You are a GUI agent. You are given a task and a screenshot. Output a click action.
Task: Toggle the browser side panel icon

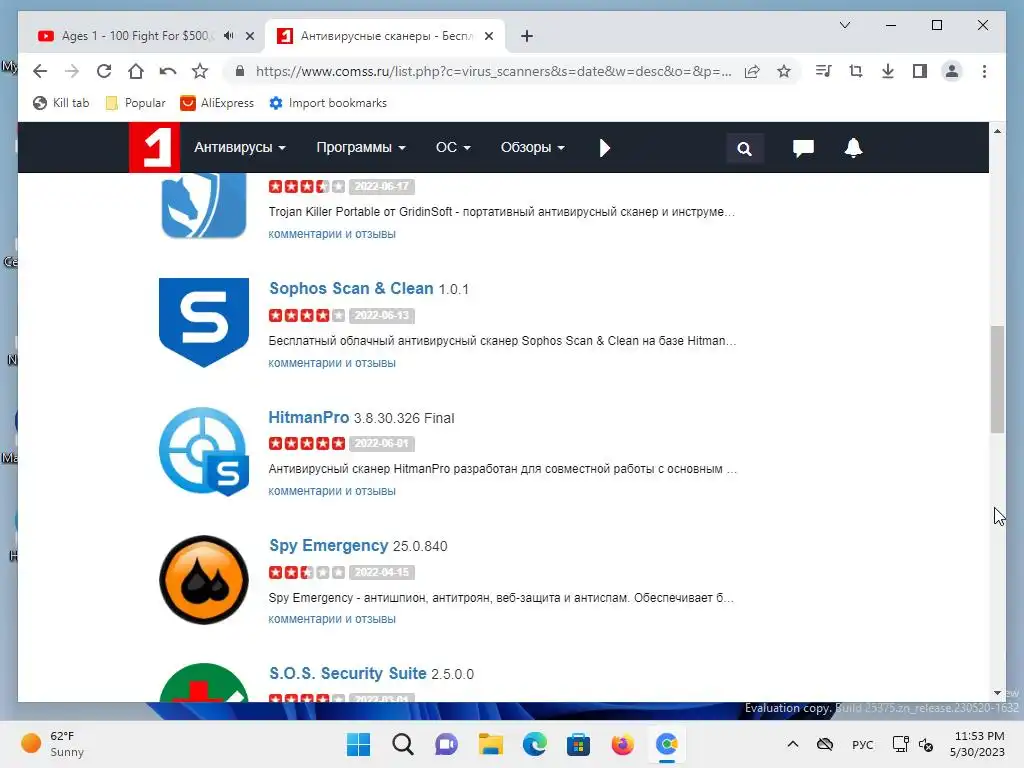(x=920, y=71)
